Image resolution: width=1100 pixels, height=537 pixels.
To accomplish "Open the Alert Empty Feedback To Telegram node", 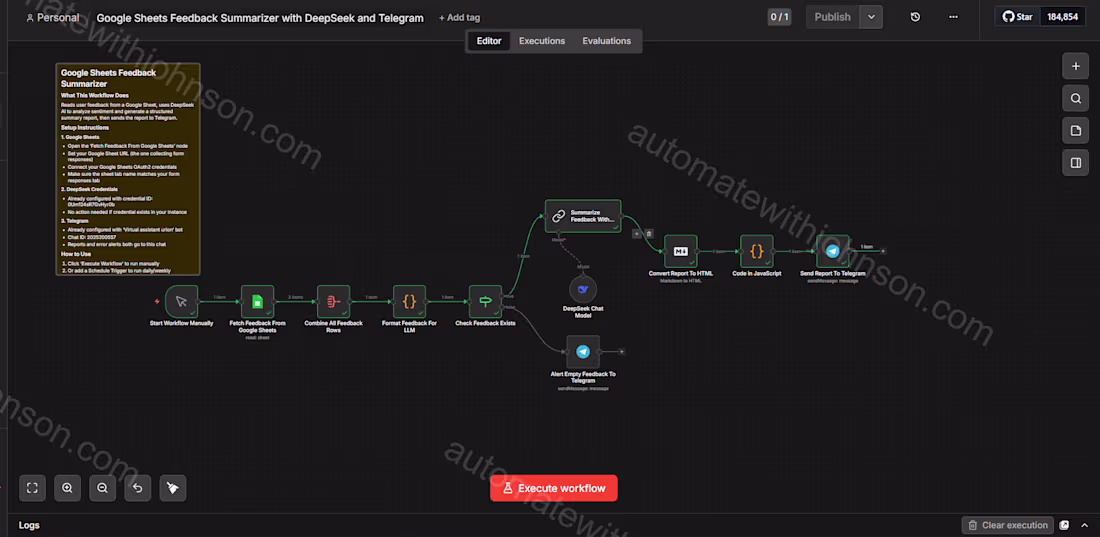I will pos(583,352).
